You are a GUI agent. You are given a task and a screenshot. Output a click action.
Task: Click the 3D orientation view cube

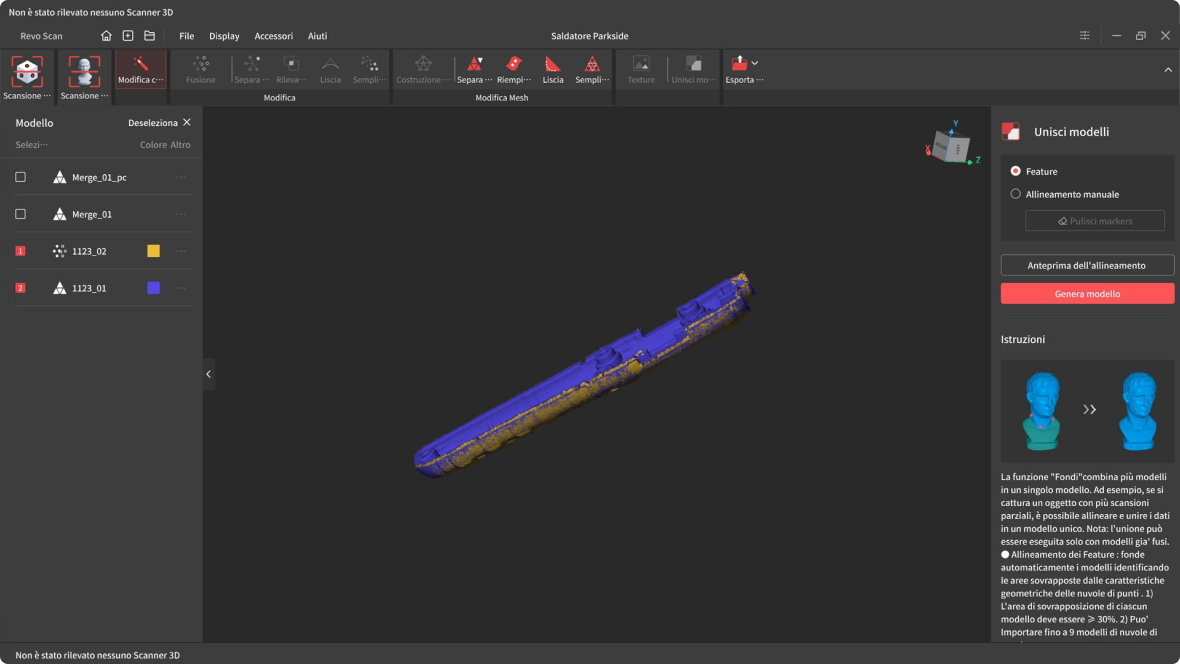coord(950,148)
